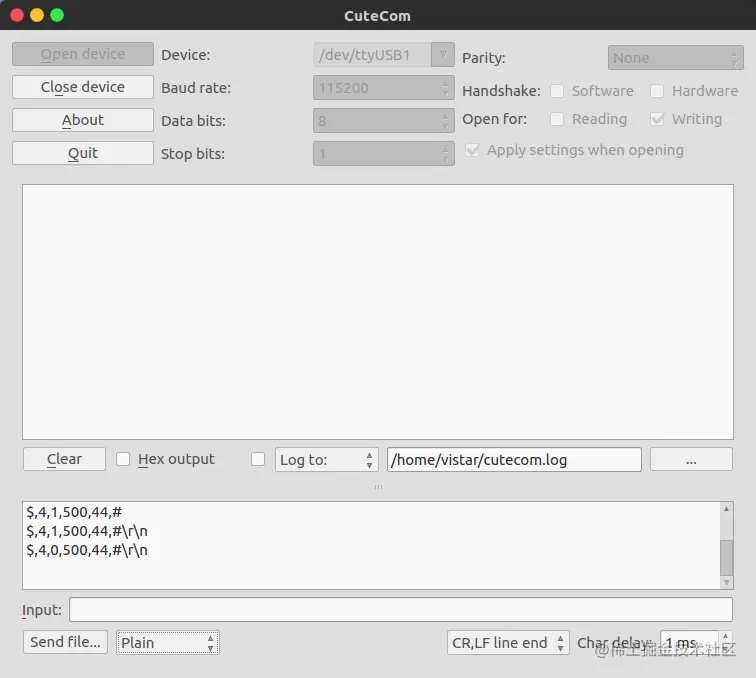Click the yellow minimize window button
This screenshot has height=678, width=756.
[x=37, y=15]
